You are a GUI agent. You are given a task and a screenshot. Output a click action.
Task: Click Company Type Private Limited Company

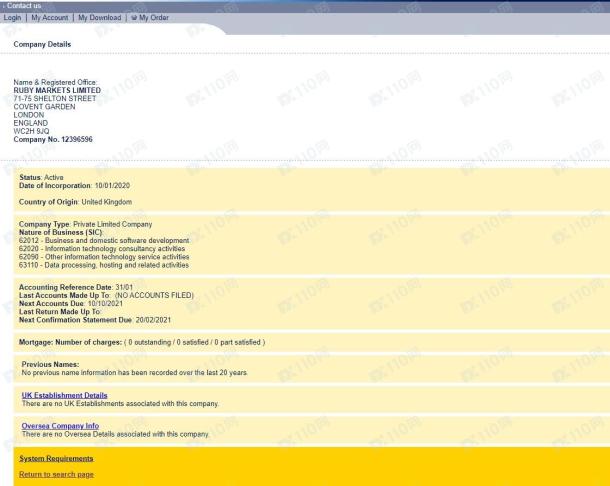(x=86, y=224)
